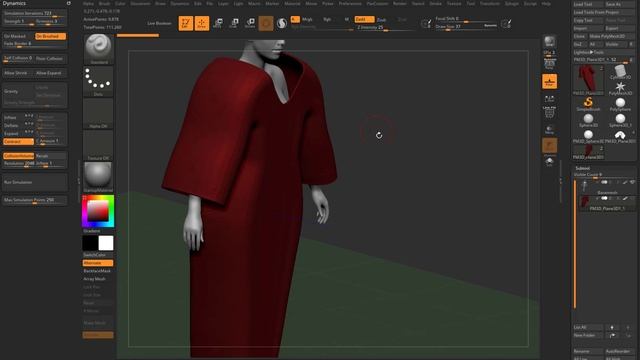Image resolution: width=640 pixels, height=360 pixels.
Task: Enable Zsub mode
Action: (381, 19)
